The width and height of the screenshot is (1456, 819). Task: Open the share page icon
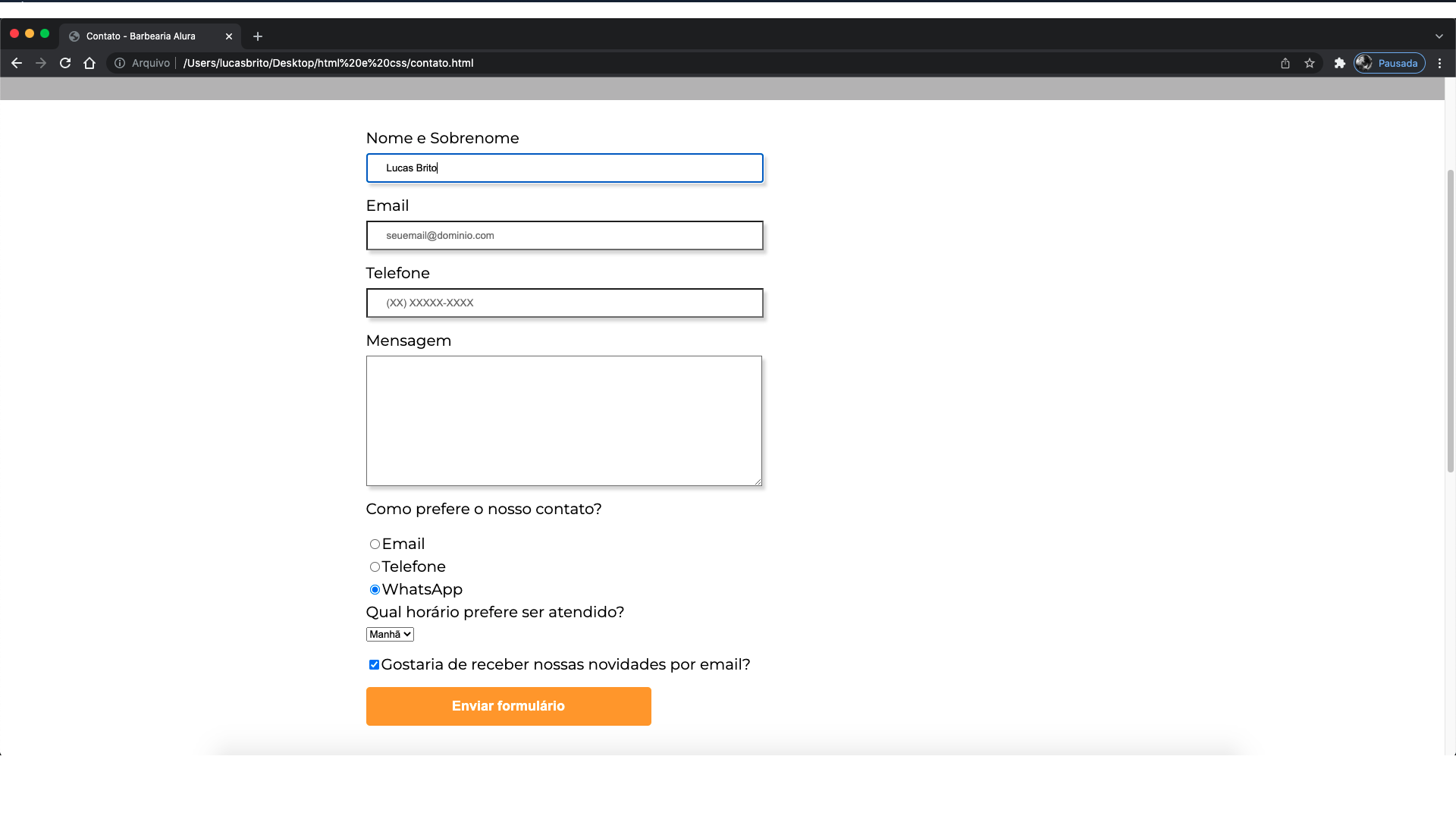pyautogui.click(x=1285, y=63)
